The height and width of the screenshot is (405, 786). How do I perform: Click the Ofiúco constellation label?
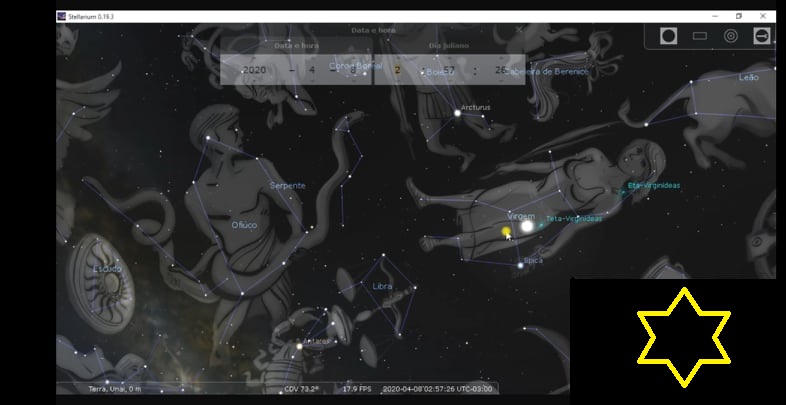point(244,225)
